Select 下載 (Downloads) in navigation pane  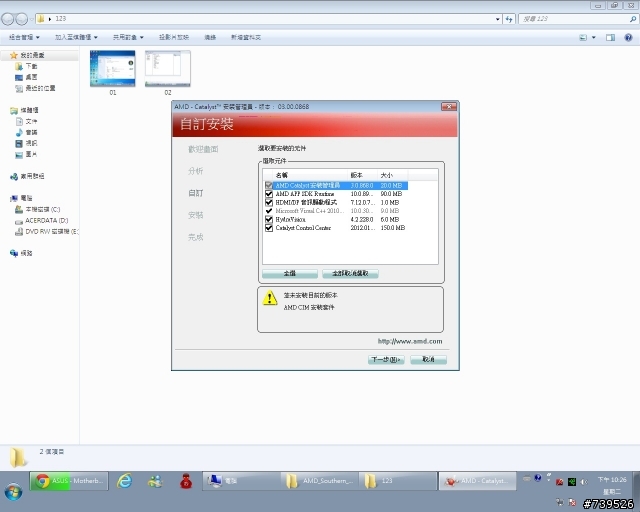pos(31,66)
